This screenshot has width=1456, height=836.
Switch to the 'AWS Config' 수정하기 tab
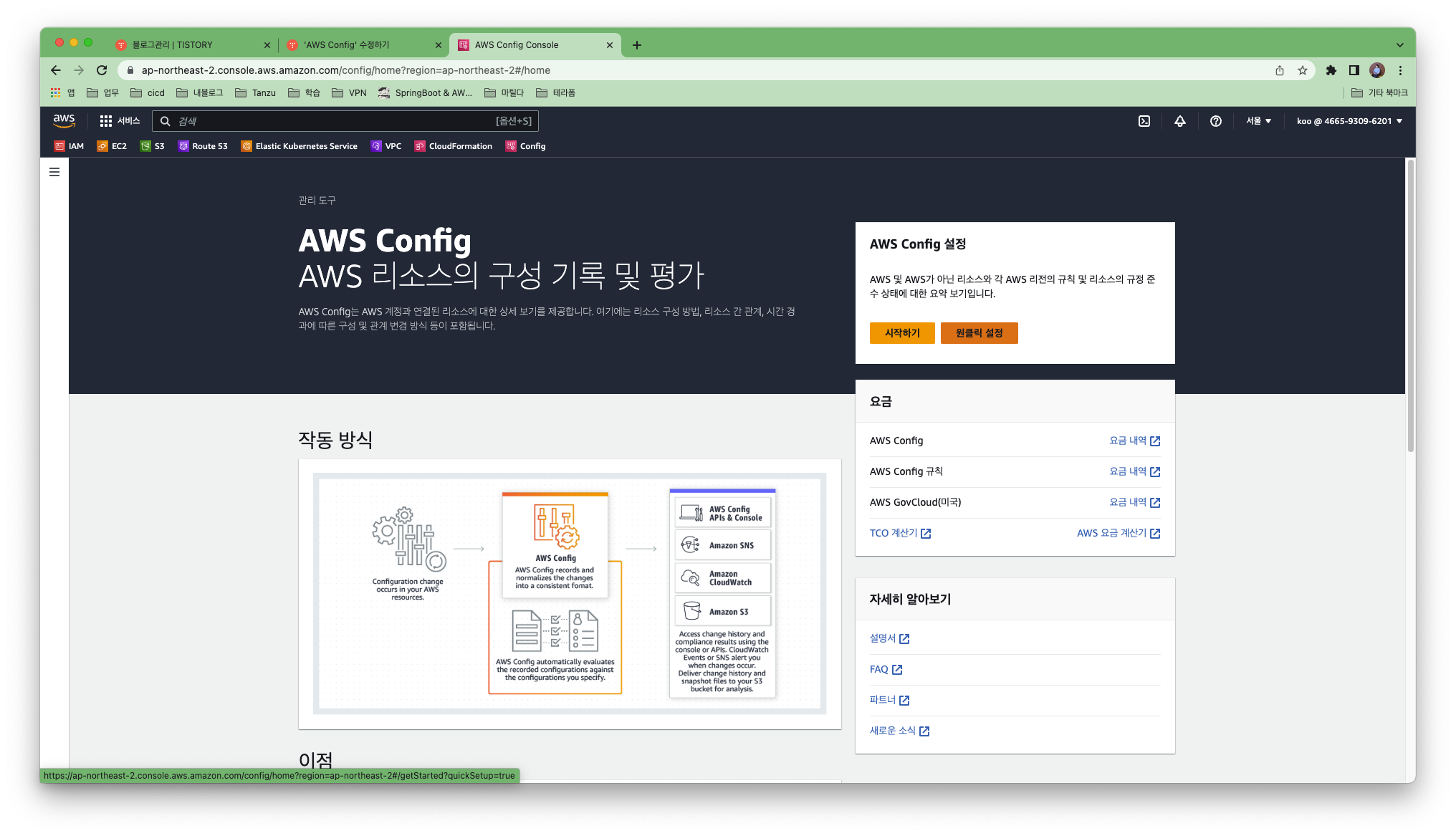coord(346,45)
